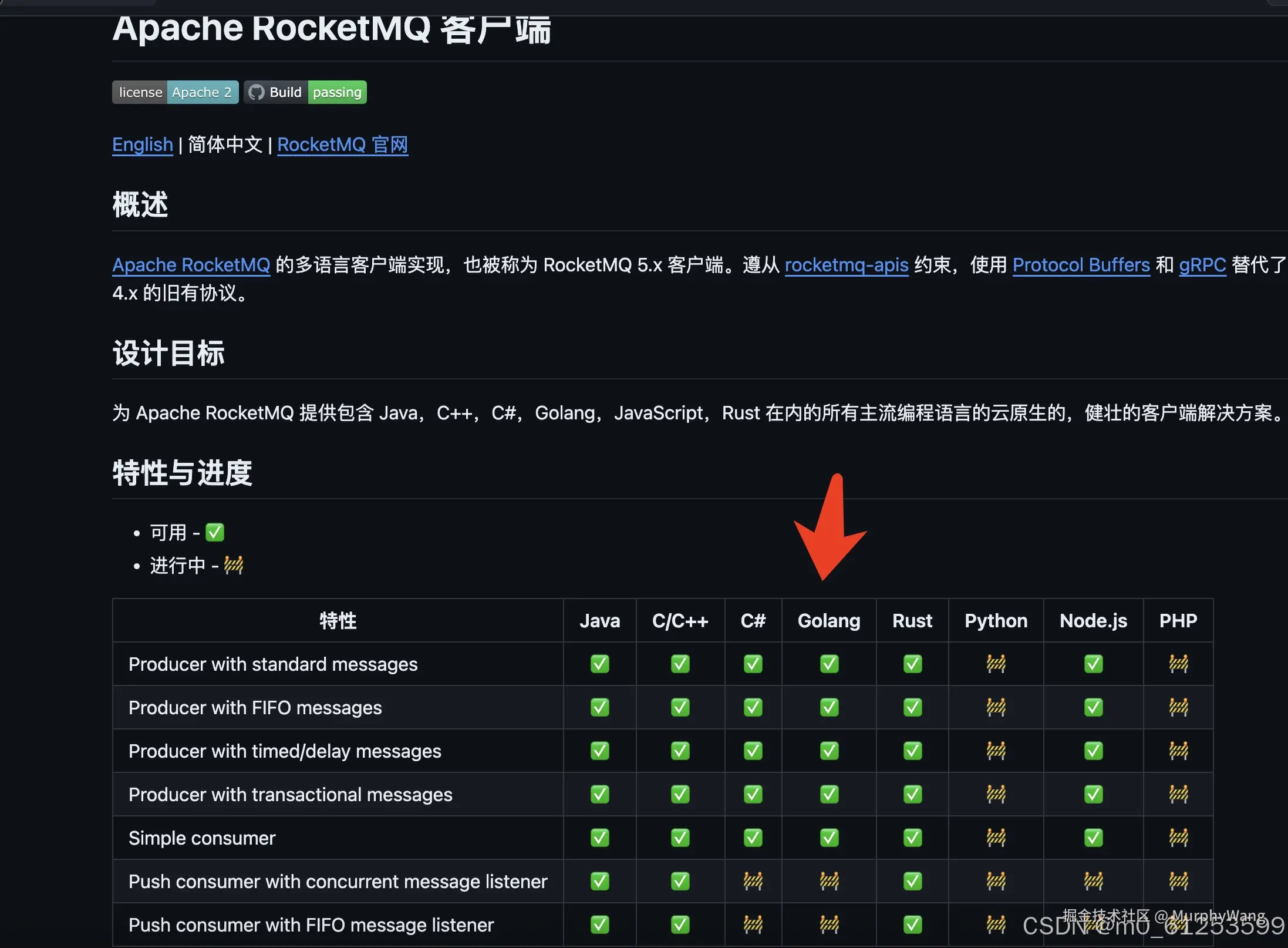Click C# in-progress icon for concurrent listener
1288x948 pixels.
(753, 881)
